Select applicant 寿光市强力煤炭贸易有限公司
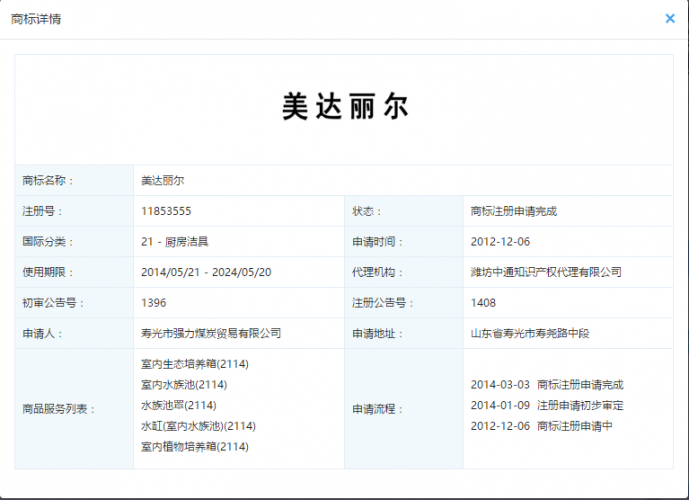Viewport: 689px width, 500px height. (x=211, y=333)
